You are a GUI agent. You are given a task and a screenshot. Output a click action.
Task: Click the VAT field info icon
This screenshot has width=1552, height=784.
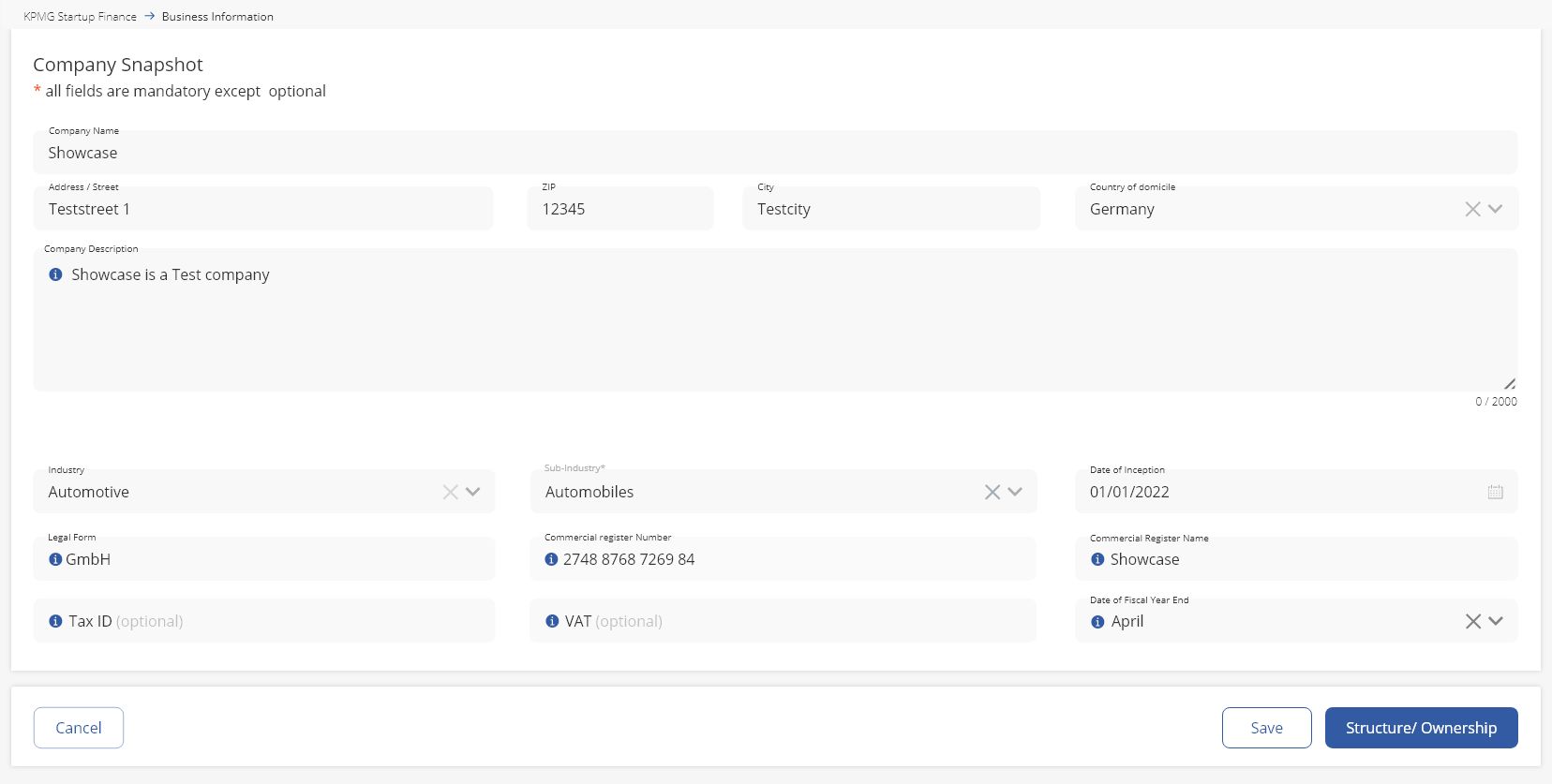551,621
